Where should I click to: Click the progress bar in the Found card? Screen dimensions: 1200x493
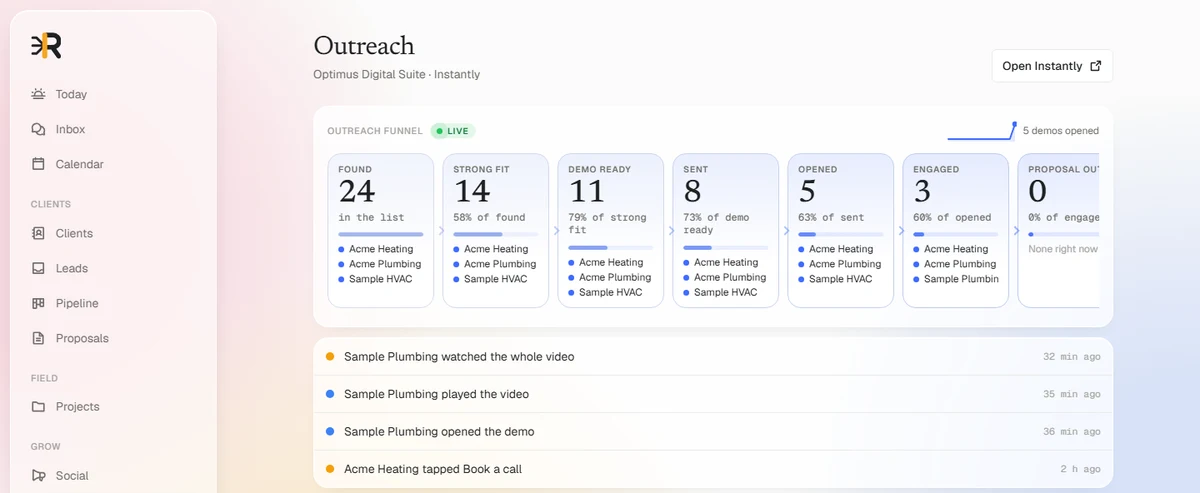point(381,234)
